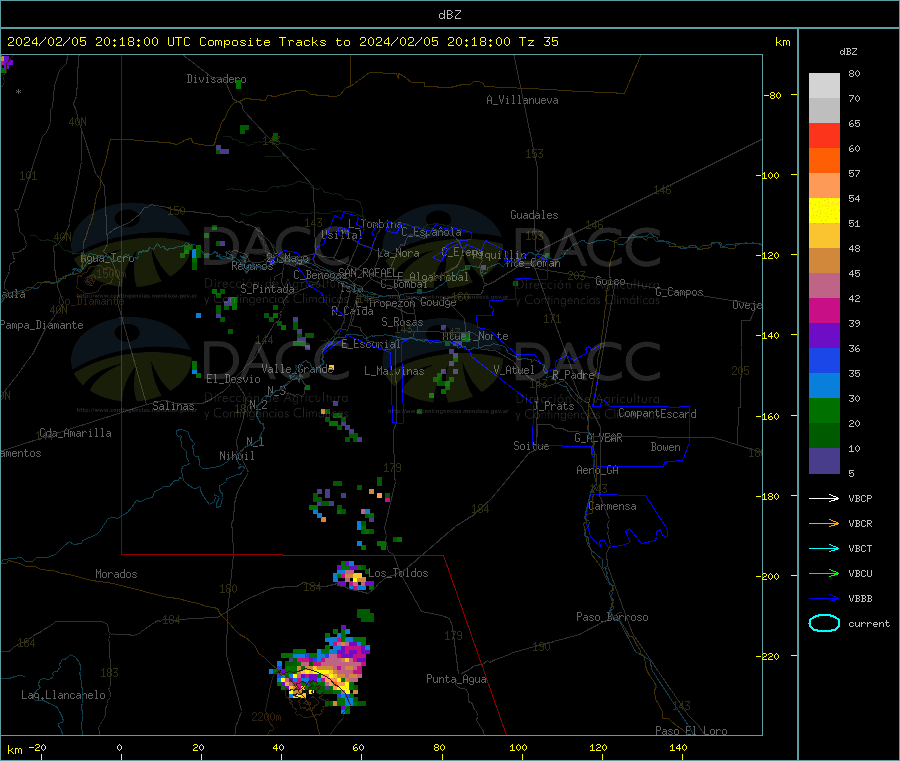Image resolution: width=900 pixels, height=761 pixels.
Task: Click the cyan VBCT arrow legend icon
Action: (x=824, y=549)
